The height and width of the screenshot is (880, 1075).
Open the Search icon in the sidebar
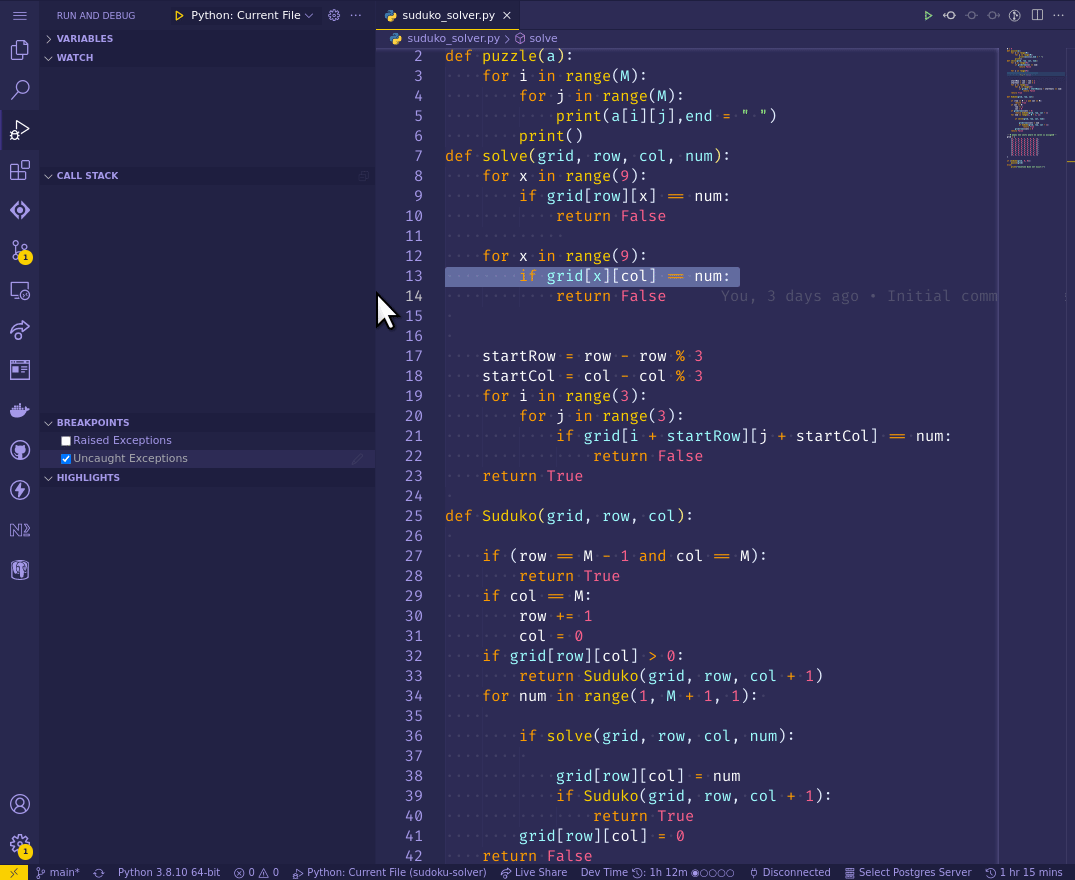click(x=20, y=90)
